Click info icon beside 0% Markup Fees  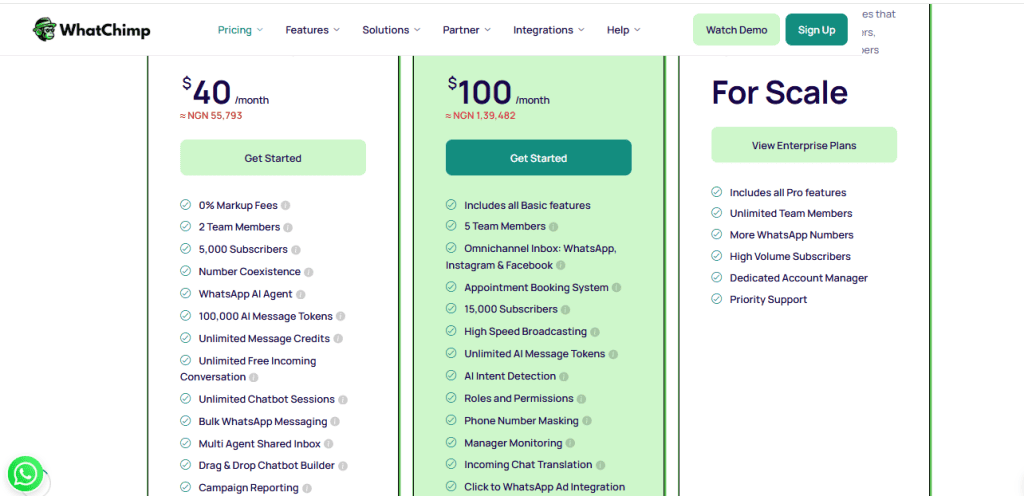(x=286, y=205)
